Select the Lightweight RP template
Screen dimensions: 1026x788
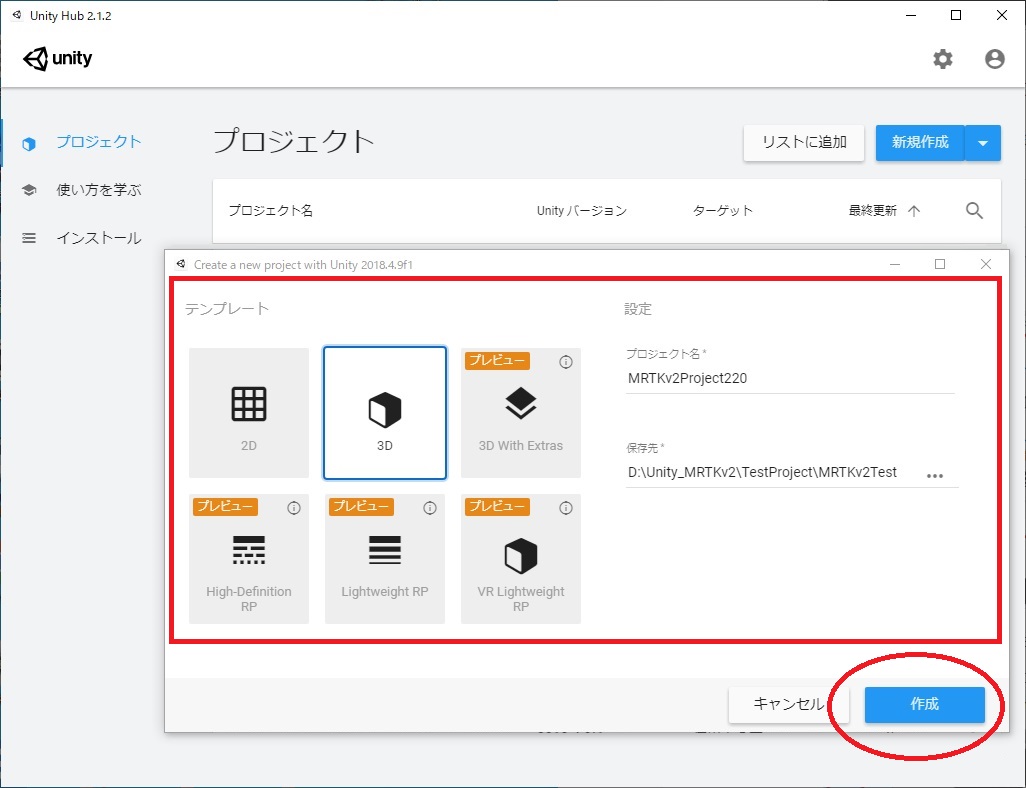click(x=385, y=559)
